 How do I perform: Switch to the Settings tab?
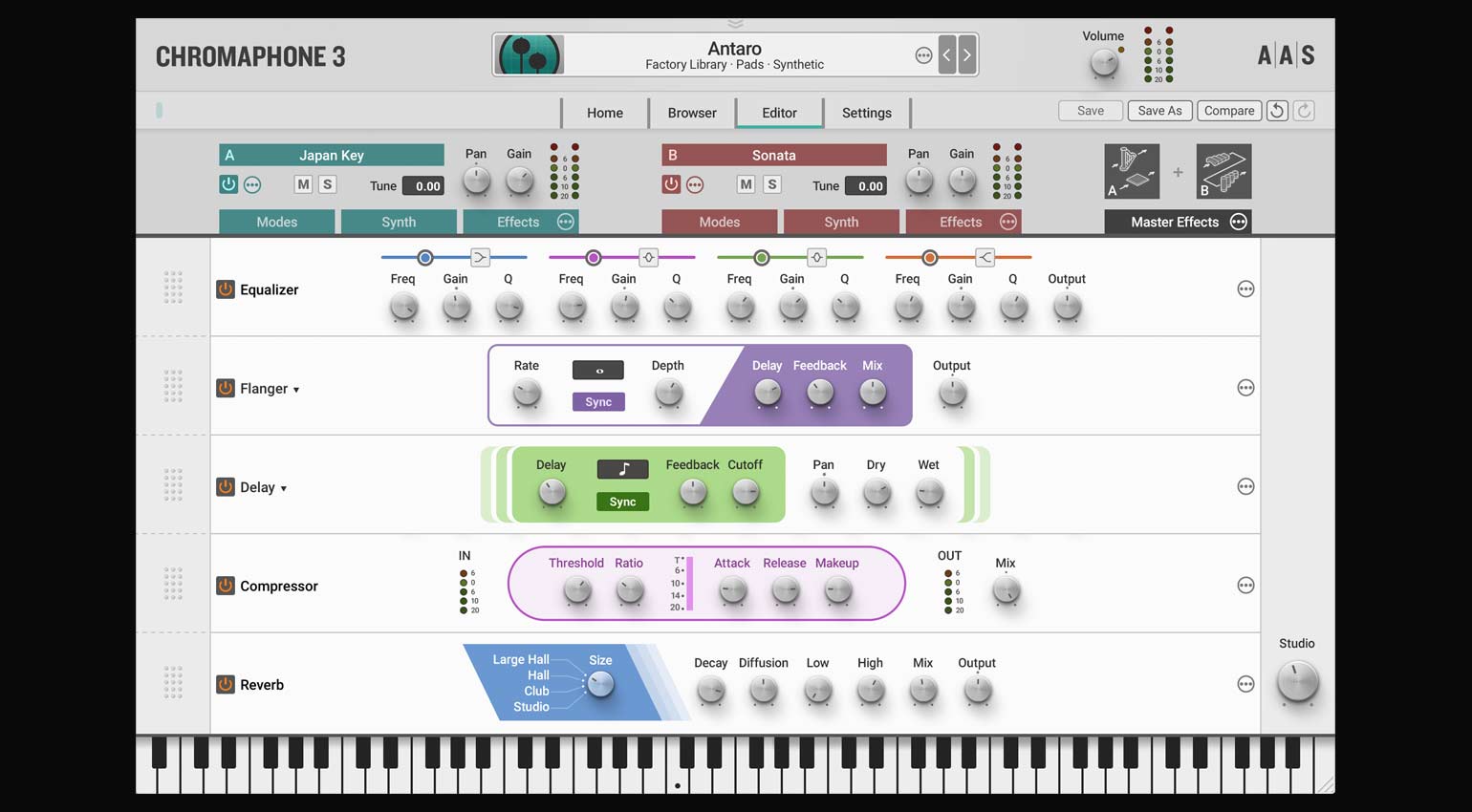click(867, 112)
